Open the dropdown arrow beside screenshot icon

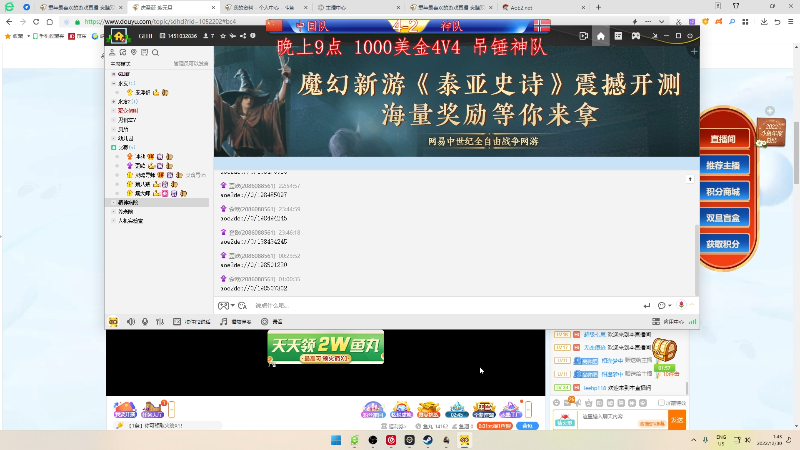233,305
